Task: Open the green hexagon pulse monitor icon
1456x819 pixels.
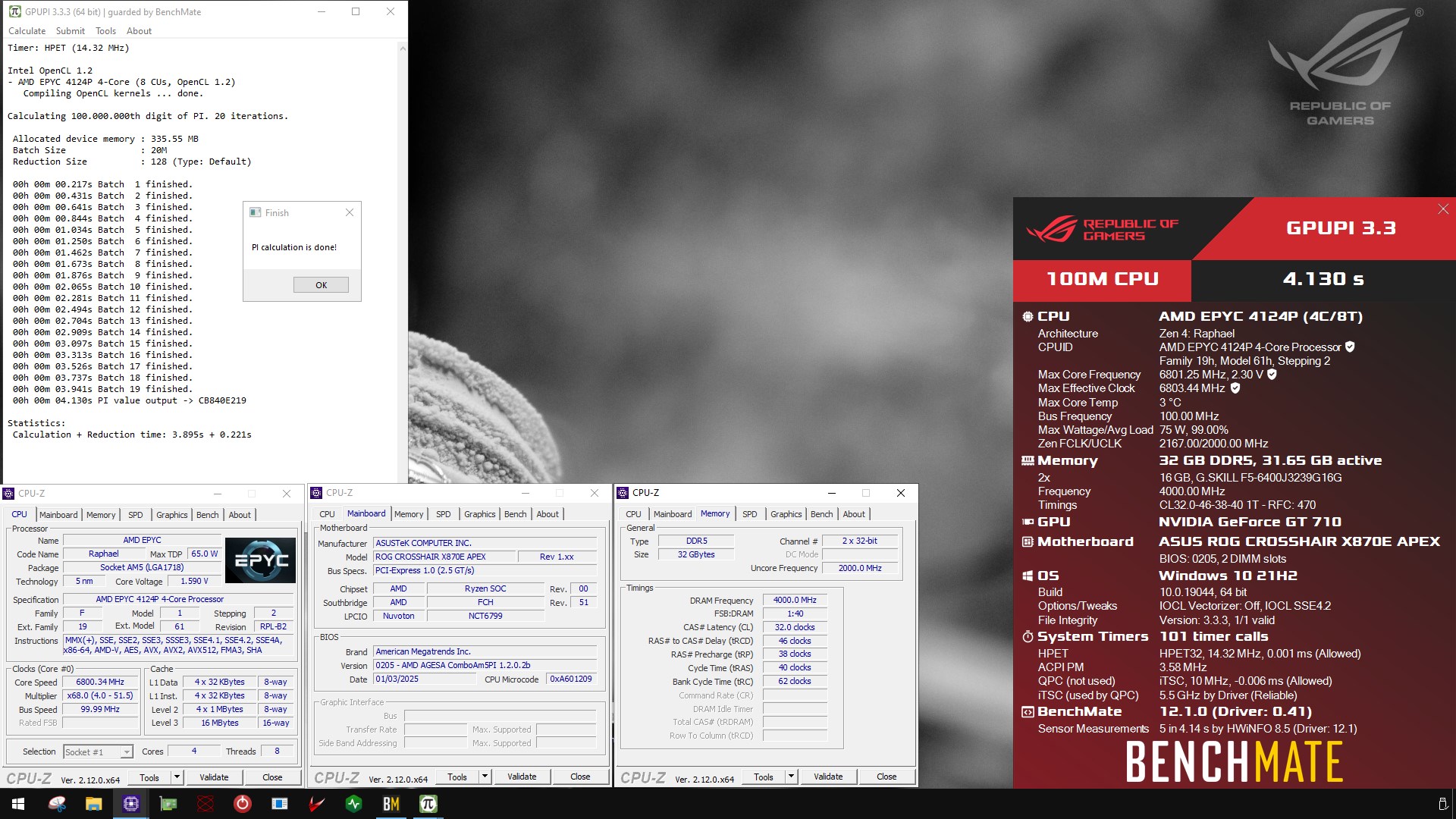Action: pos(354,804)
